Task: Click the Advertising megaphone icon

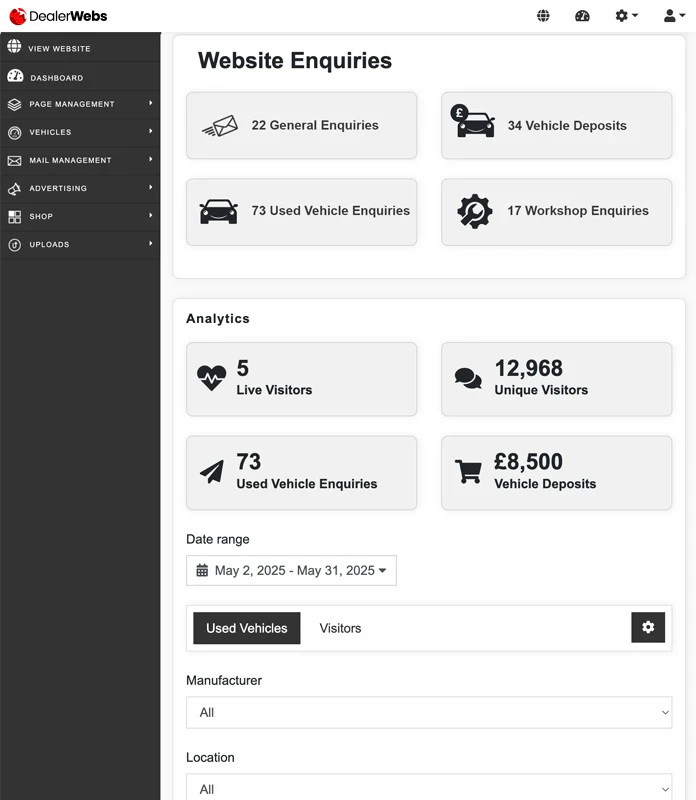Action: (x=14, y=189)
